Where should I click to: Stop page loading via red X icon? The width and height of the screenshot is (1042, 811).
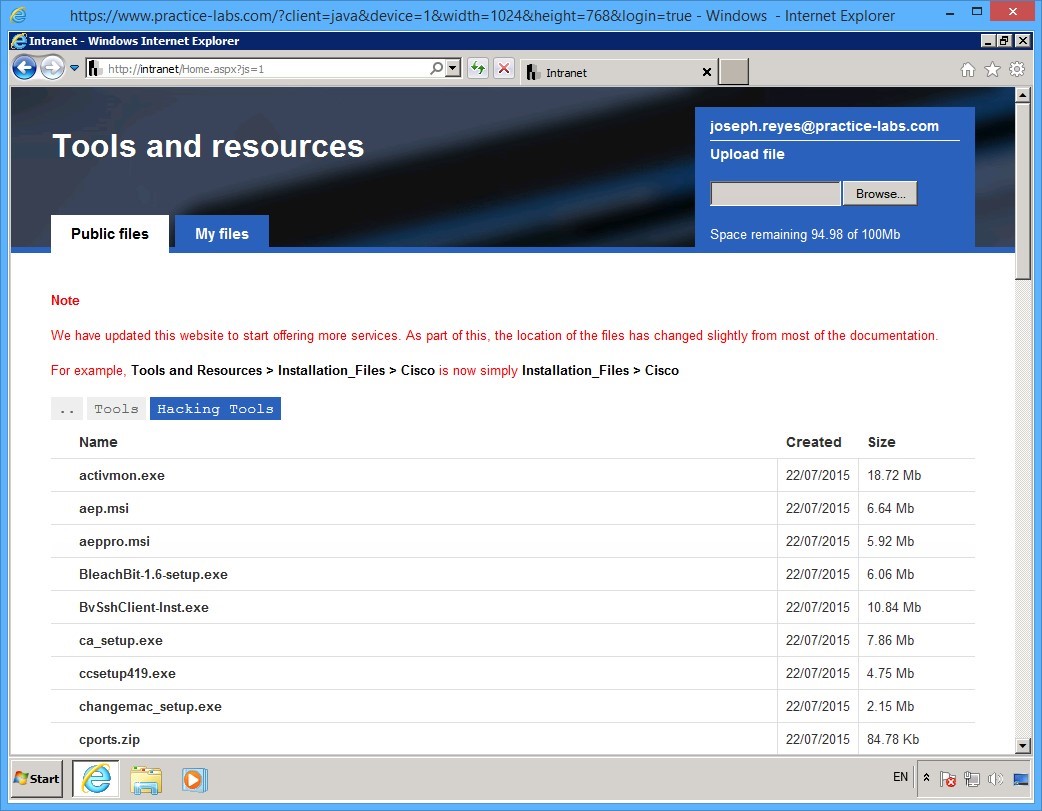[503, 68]
